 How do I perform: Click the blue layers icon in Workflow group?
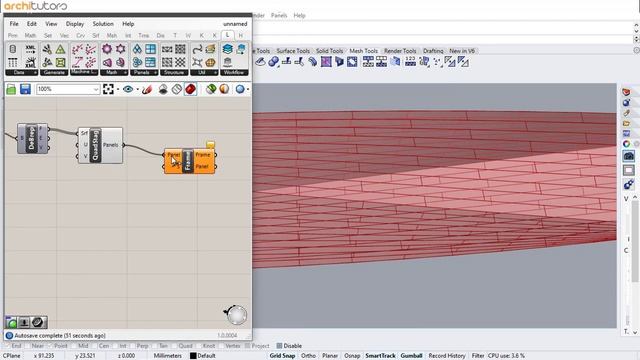point(227,49)
